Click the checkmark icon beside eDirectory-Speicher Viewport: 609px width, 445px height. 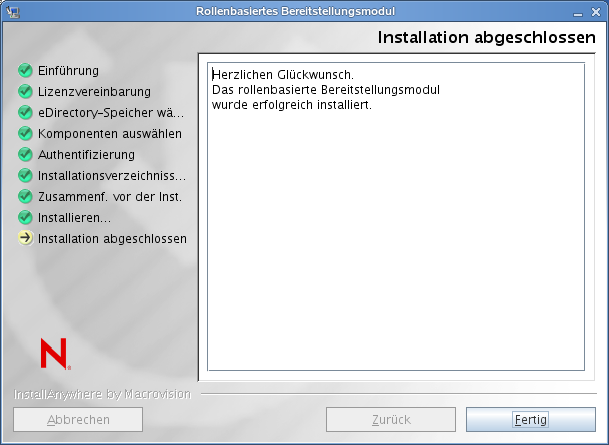coord(25,112)
